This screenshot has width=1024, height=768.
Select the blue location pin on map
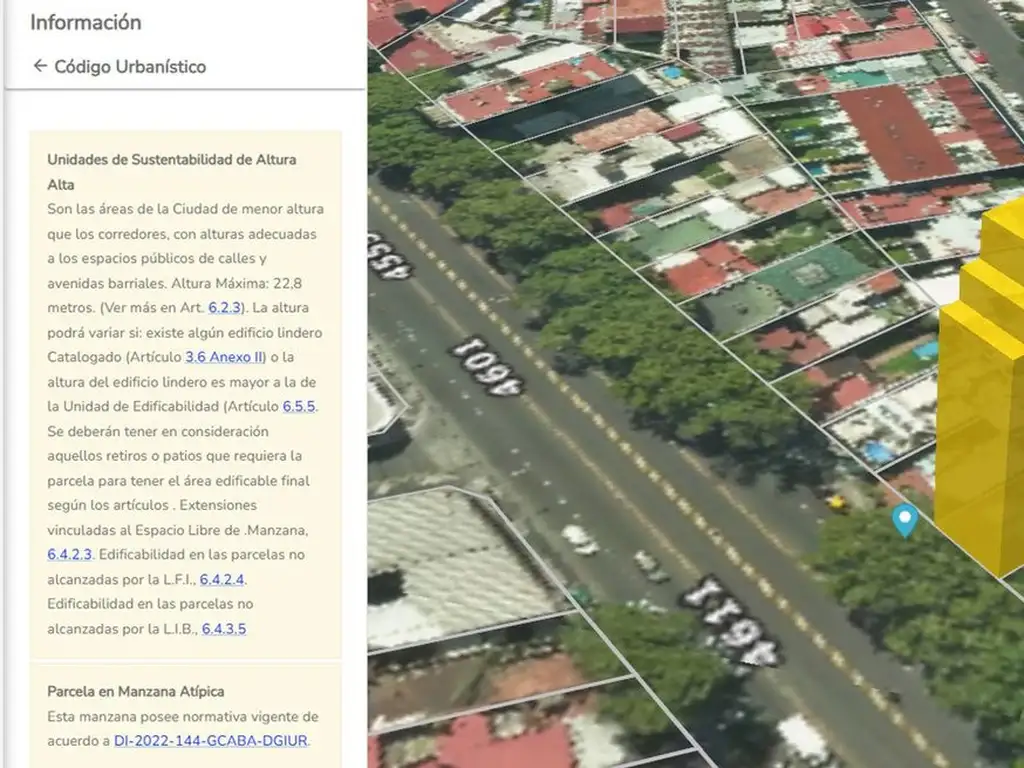coord(905,519)
